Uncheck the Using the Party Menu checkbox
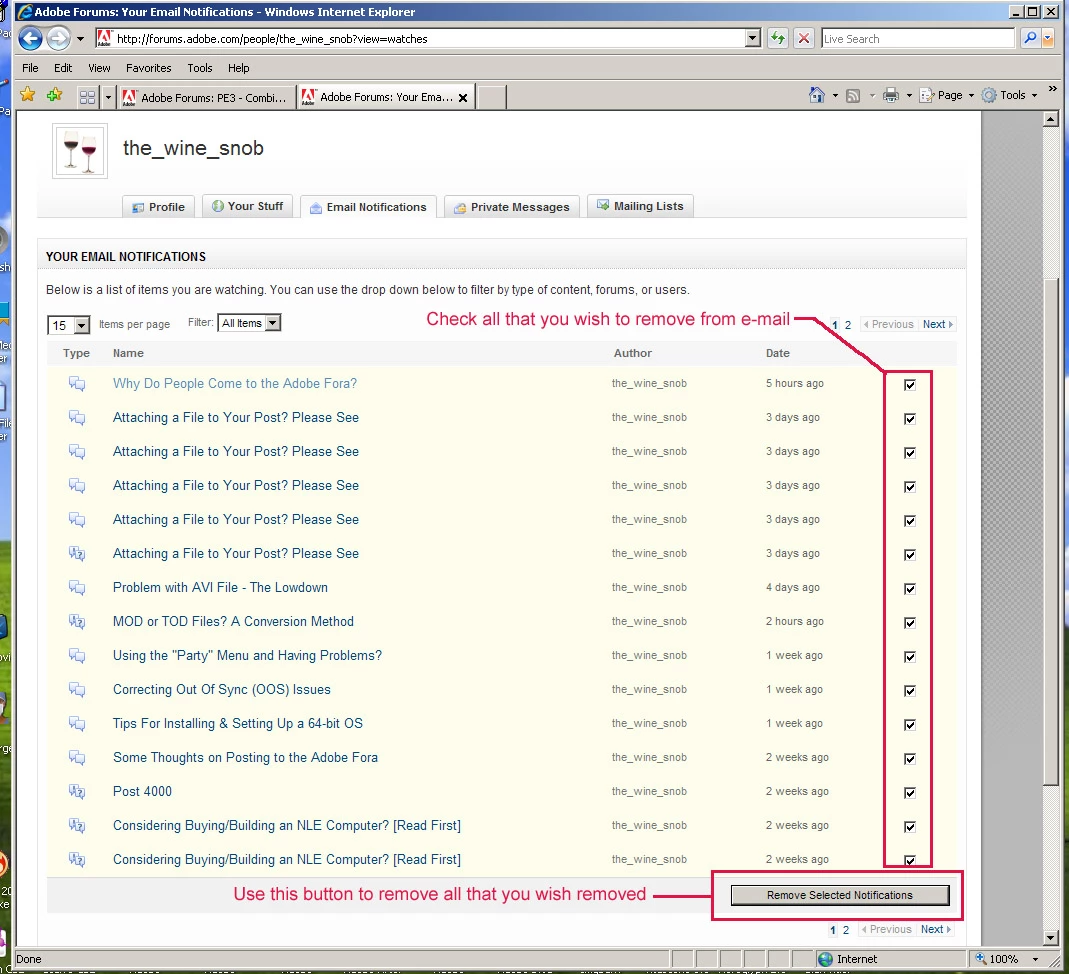The height and width of the screenshot is (974, 1069). pyautogui.click(x=909, y=656)
